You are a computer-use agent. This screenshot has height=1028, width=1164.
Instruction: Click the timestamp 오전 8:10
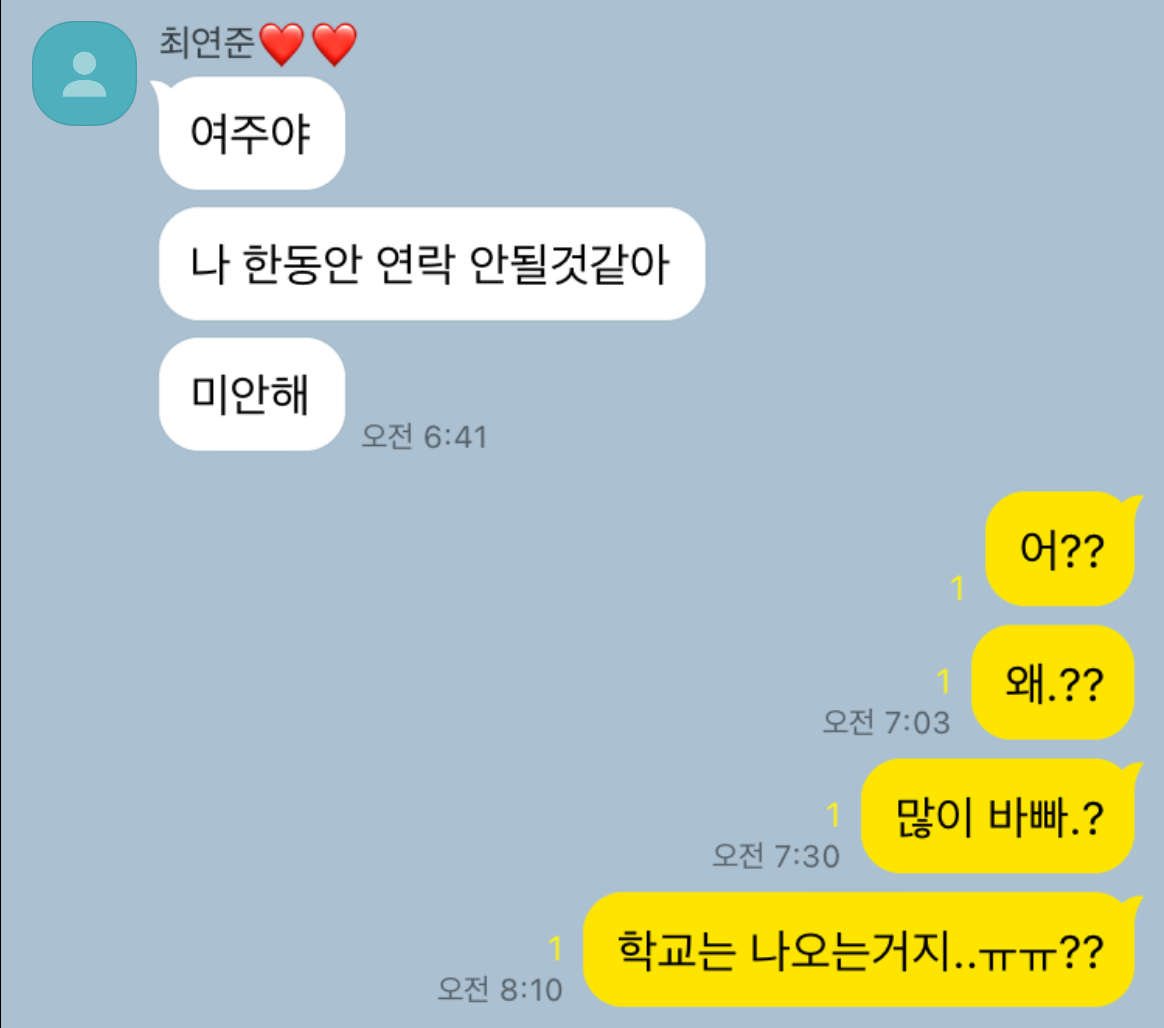pos(499,989)
